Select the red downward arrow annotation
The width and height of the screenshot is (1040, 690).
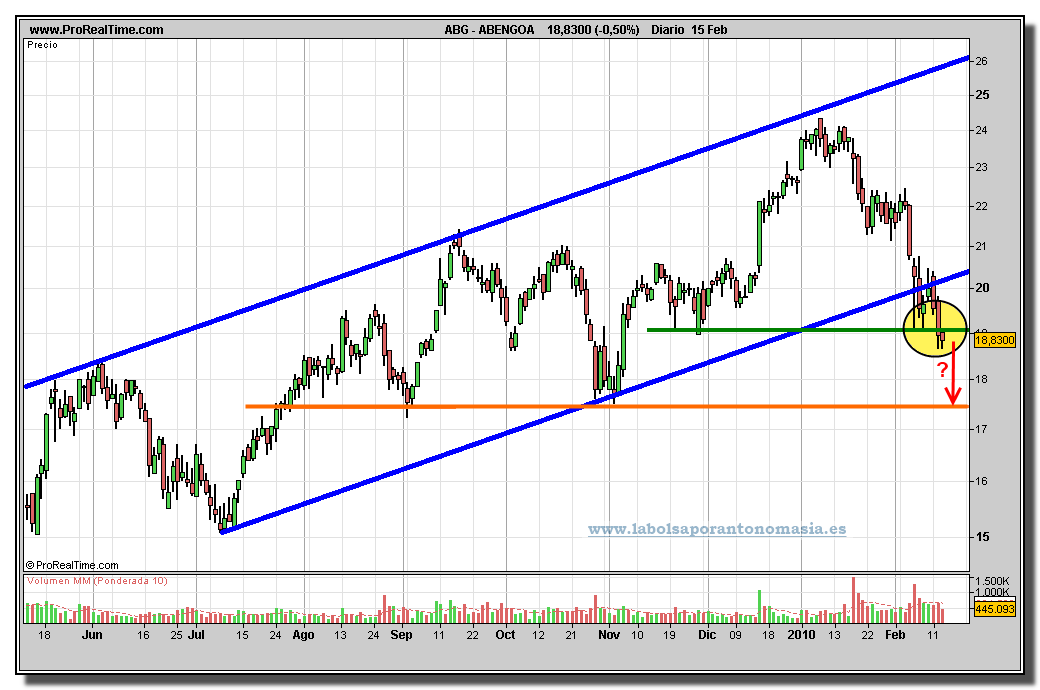tap(955, 375)
